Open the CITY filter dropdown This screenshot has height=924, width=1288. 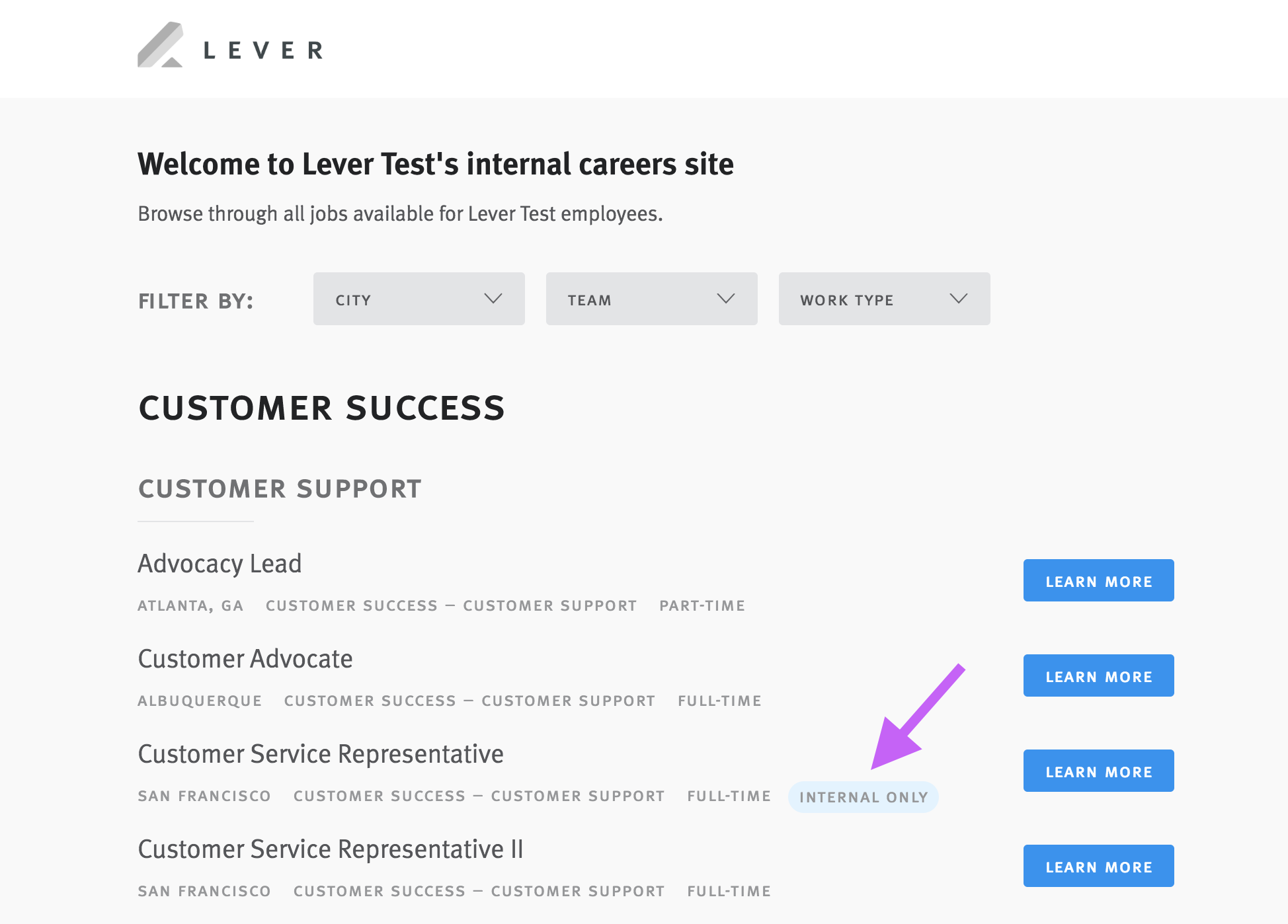coord(419,299)
